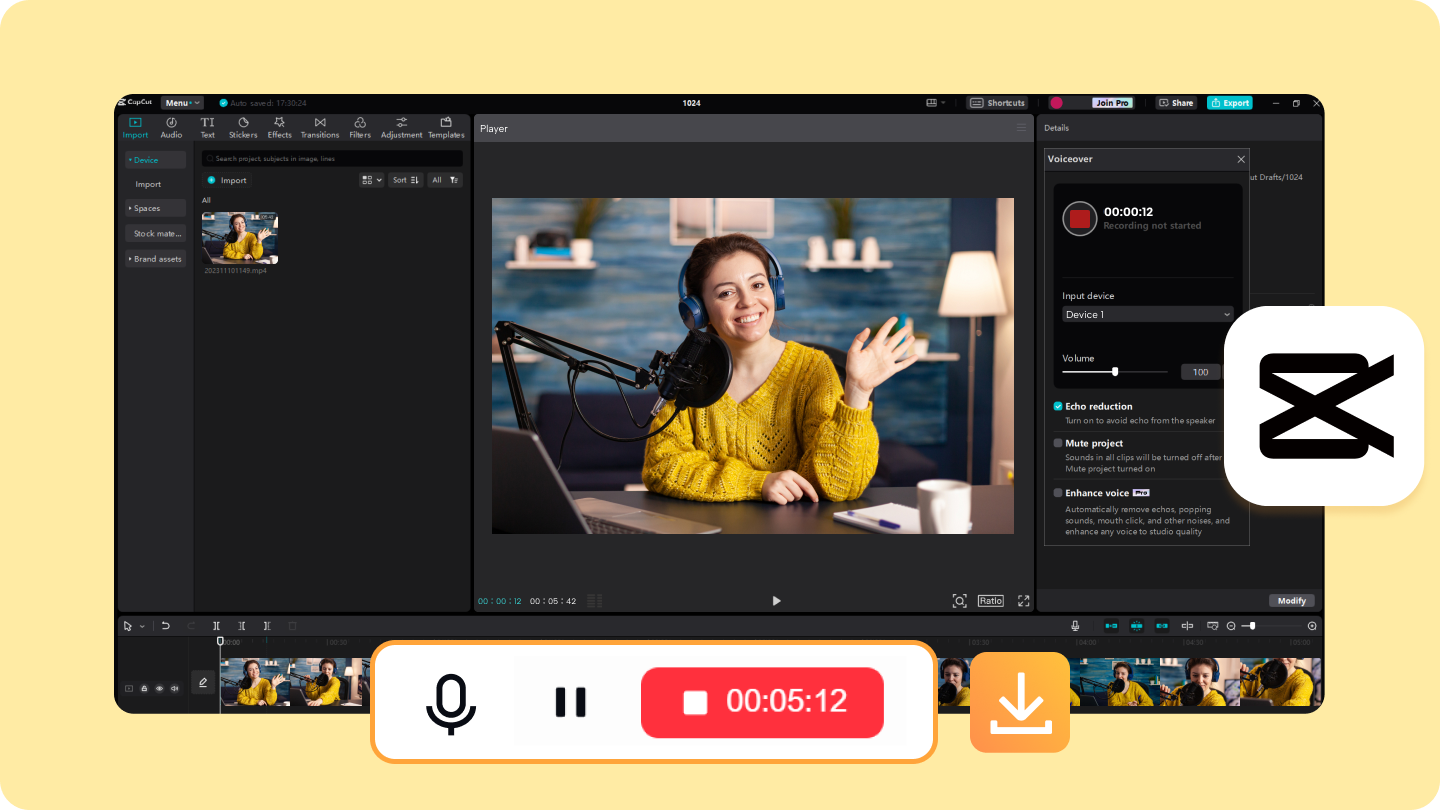1440x810 pixels.
Task: Open the Filters panel
Action: pos(360,127)
